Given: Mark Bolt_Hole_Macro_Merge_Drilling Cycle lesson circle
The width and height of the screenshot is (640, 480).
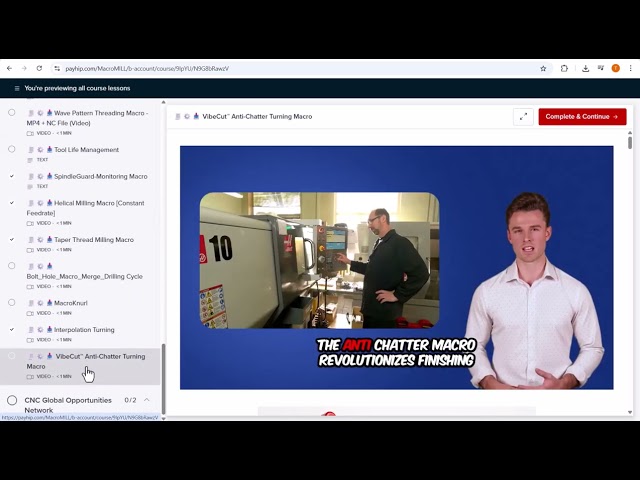Looking at the screenshot, I should [x=12, y=266].
